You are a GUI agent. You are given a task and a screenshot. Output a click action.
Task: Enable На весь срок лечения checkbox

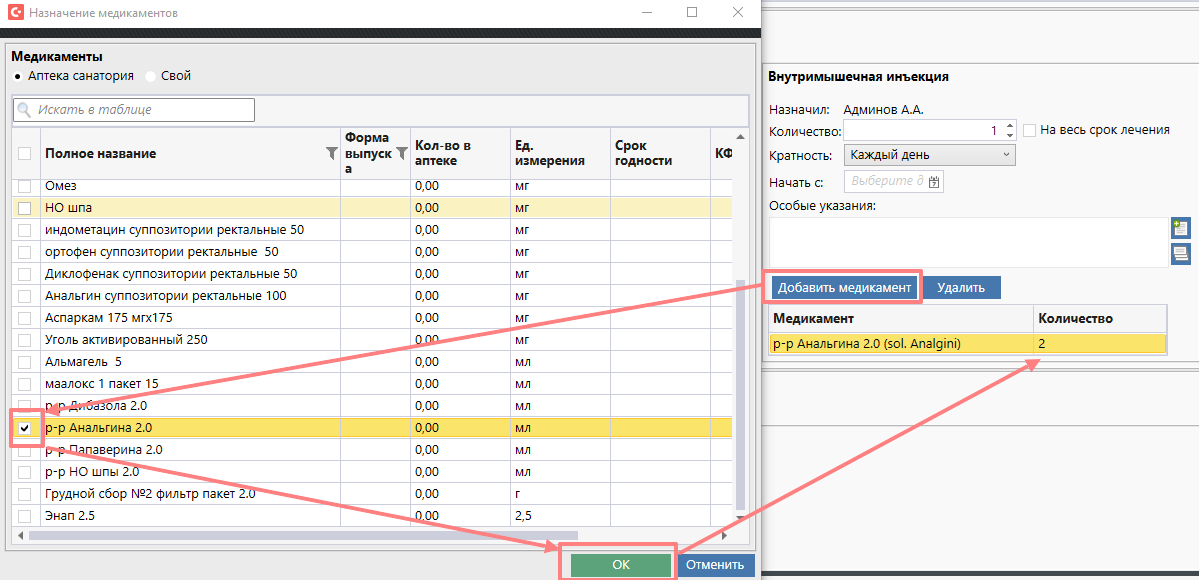1029,130
